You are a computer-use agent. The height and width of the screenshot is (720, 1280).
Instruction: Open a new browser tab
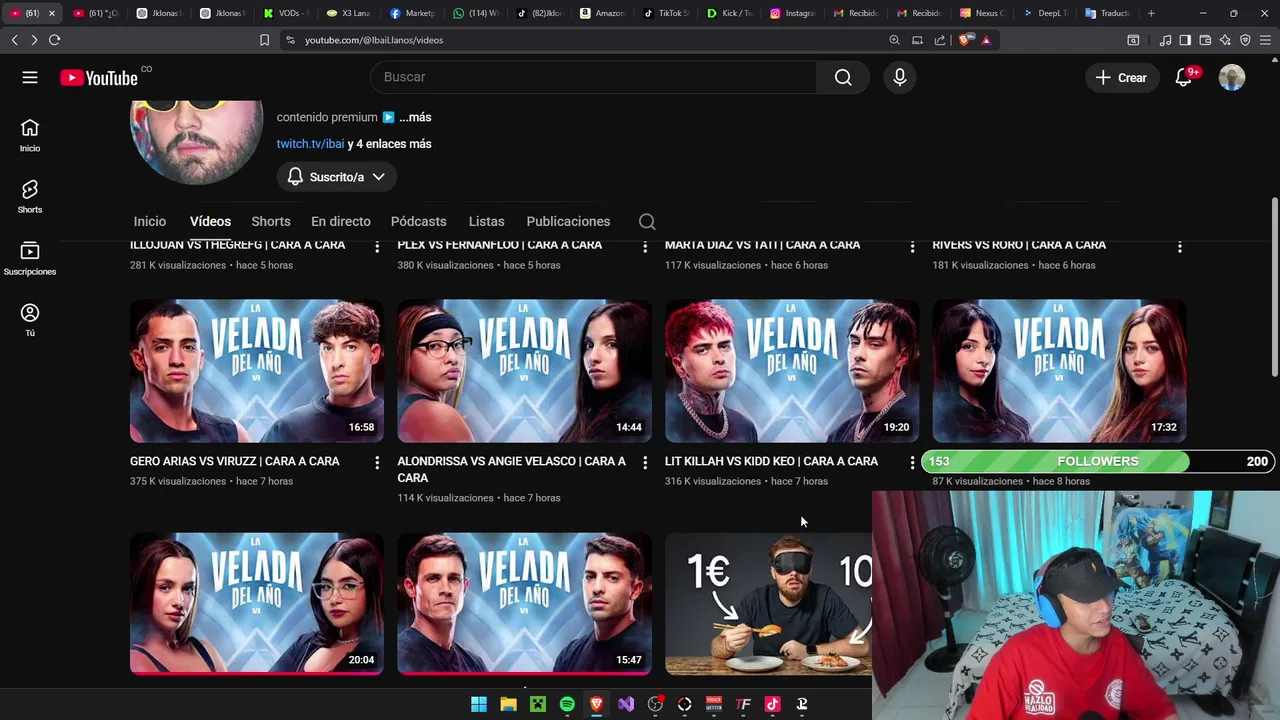pos(1151,13)
